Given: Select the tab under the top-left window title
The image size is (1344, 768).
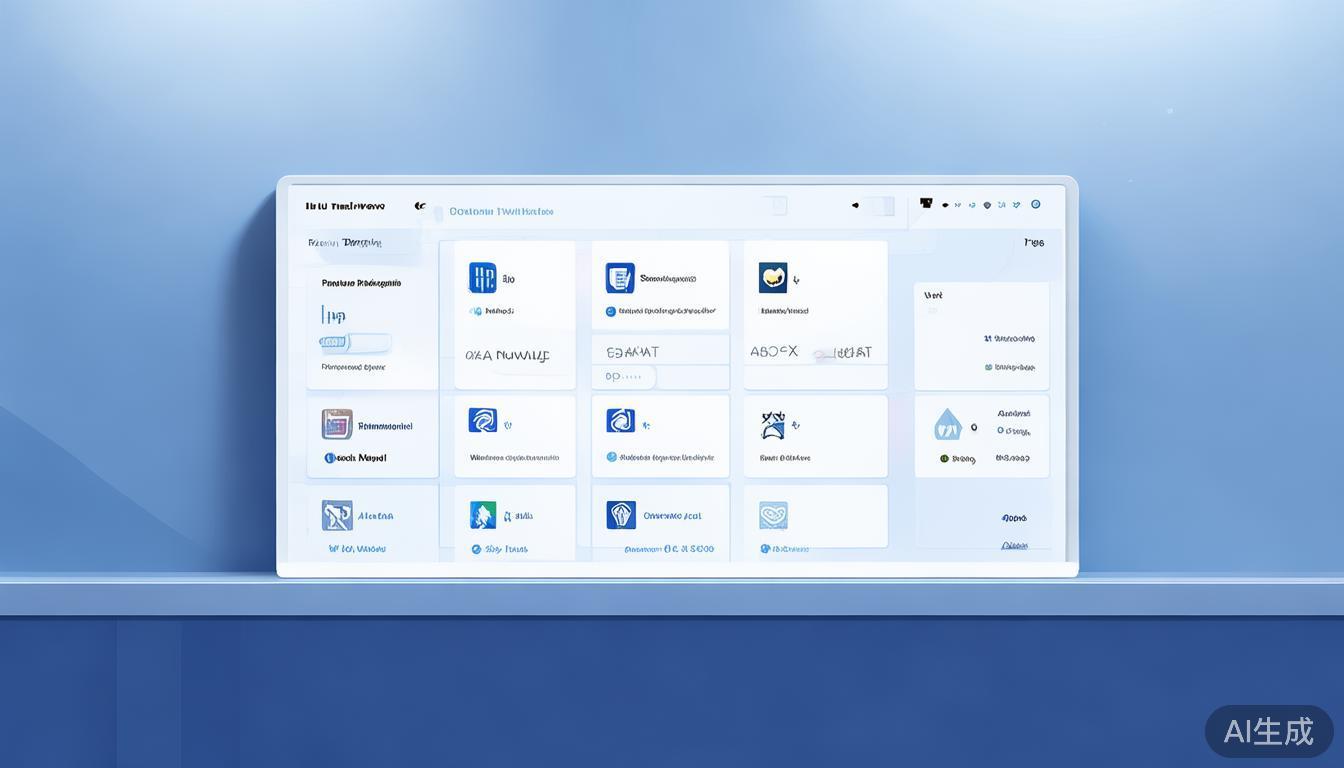Looking at the screenshot, I should [x=346, y=243].
